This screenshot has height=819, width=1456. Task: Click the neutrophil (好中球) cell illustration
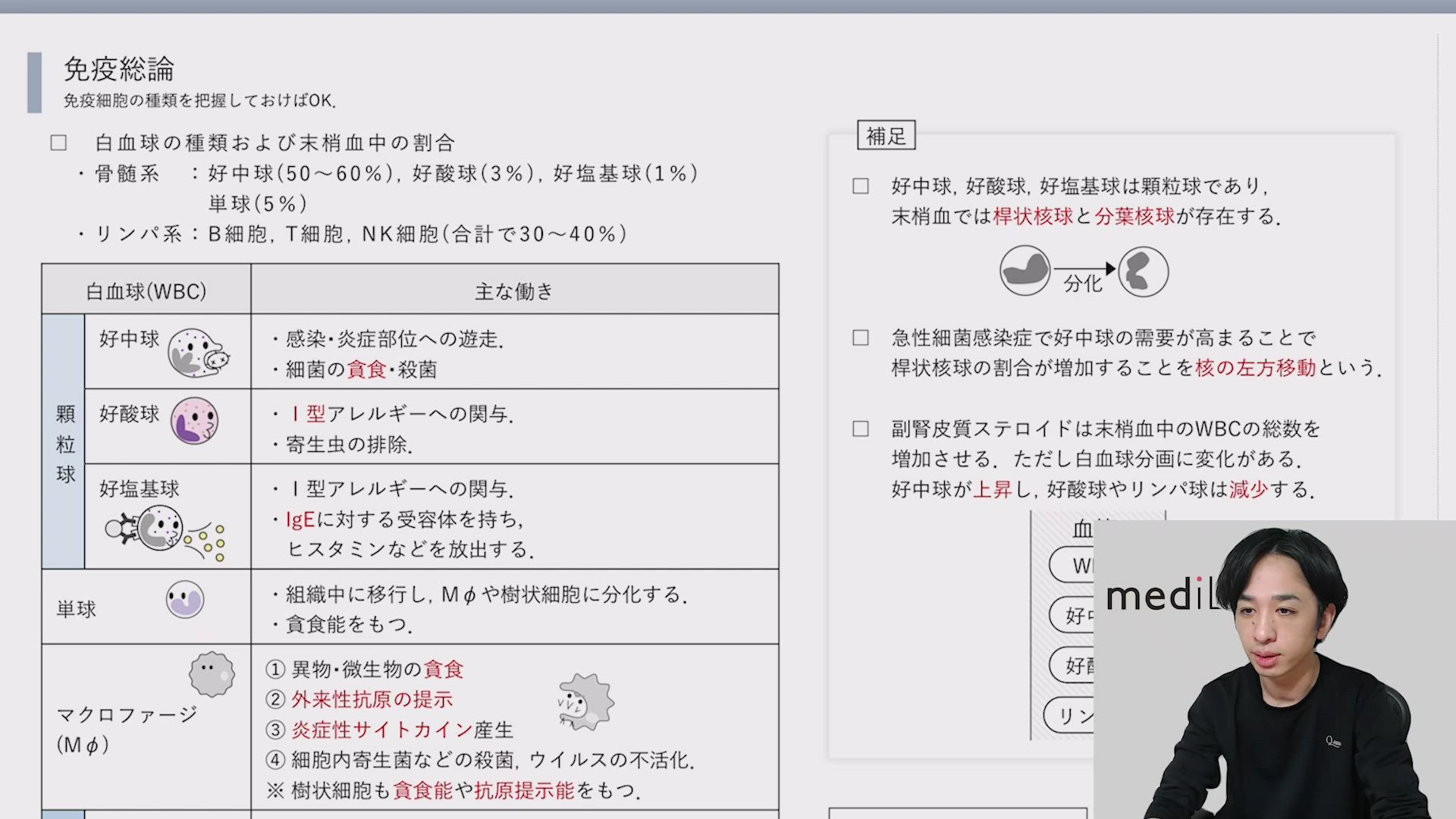[197, 353]
